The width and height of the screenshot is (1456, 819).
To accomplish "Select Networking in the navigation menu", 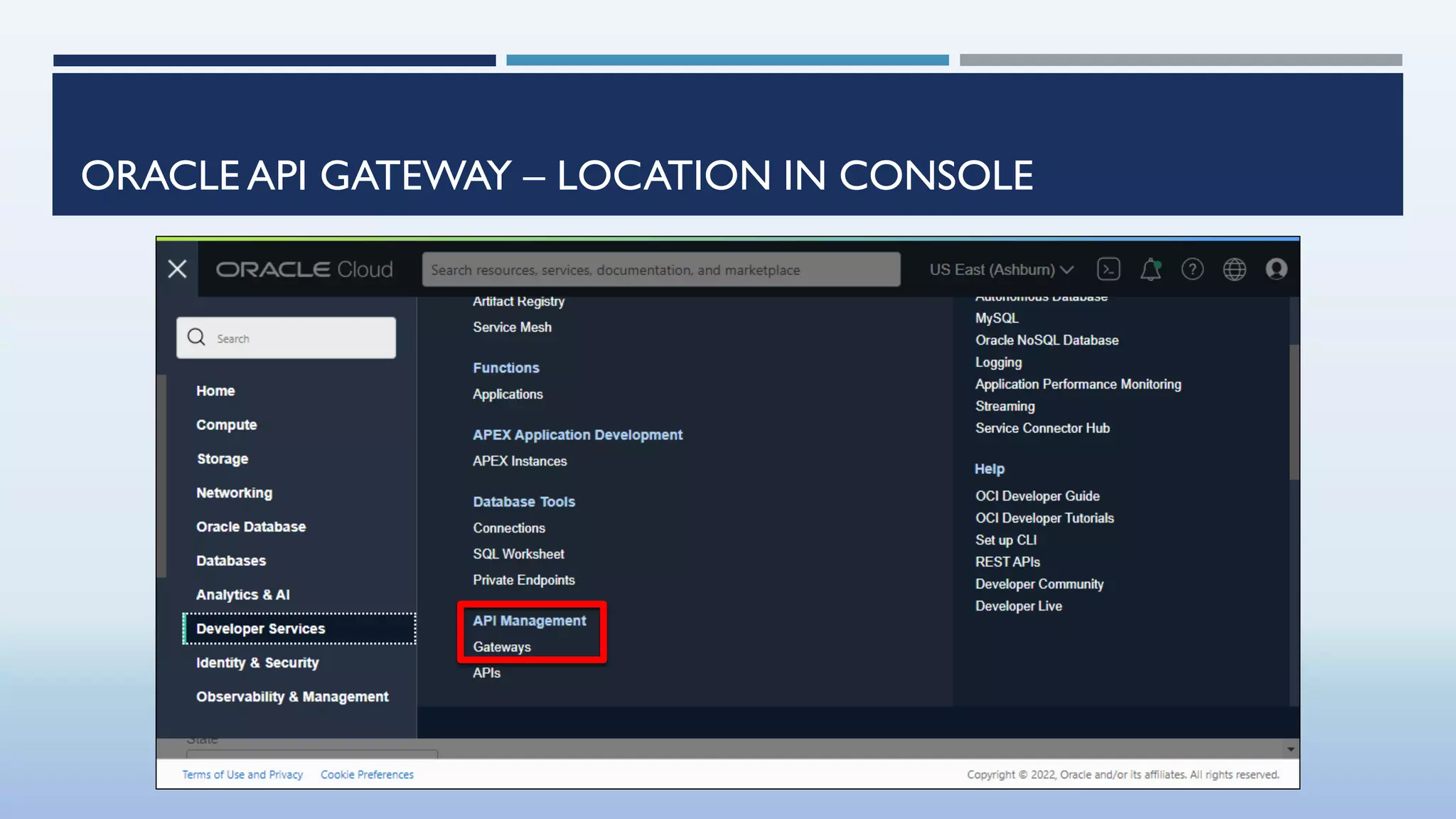I will [x=234, y=493].
